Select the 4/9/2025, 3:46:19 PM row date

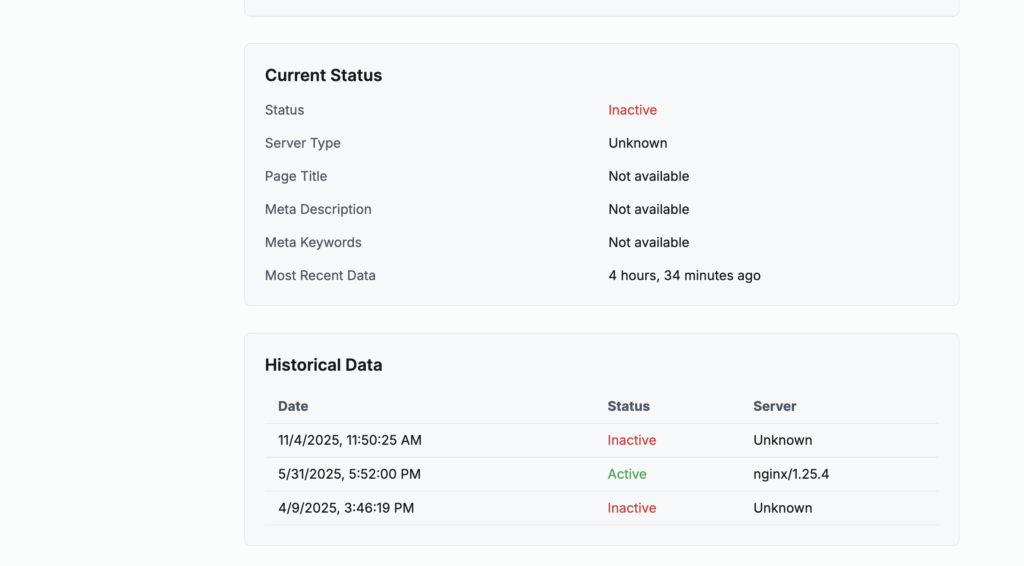click(x=346, y=508)
